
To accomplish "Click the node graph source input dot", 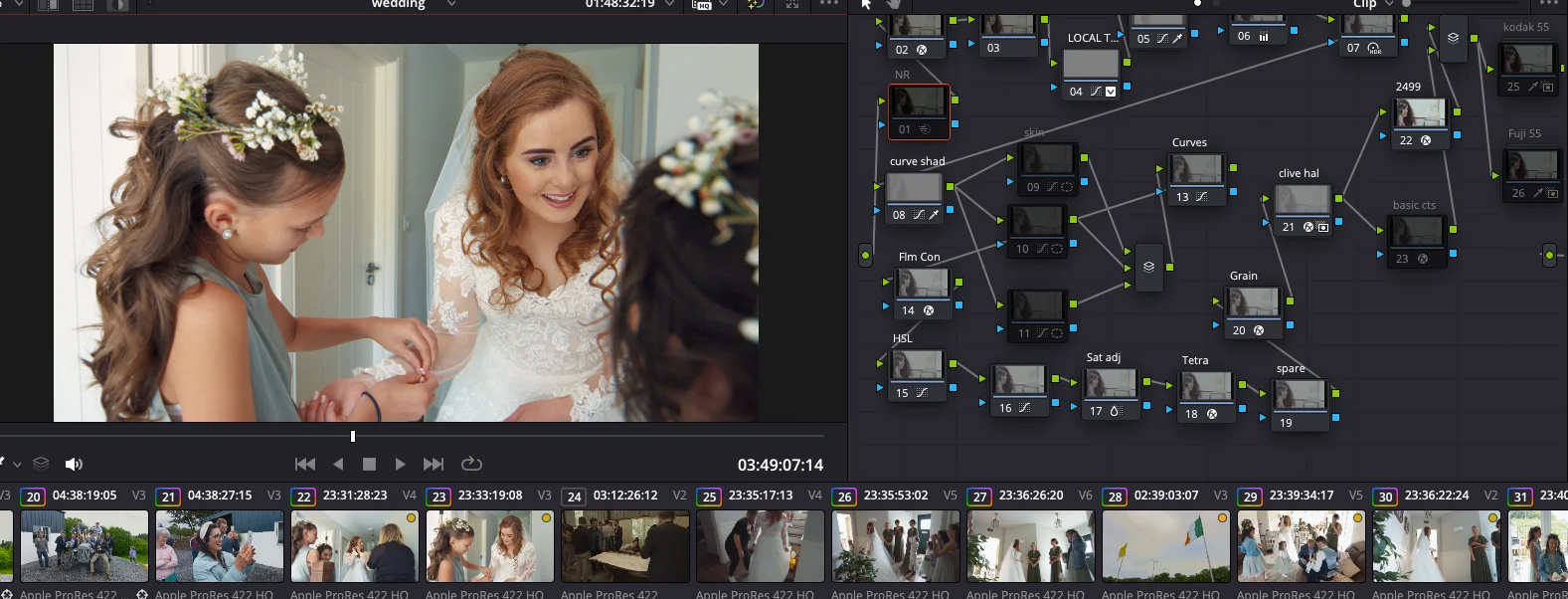I will coord(865,256).
